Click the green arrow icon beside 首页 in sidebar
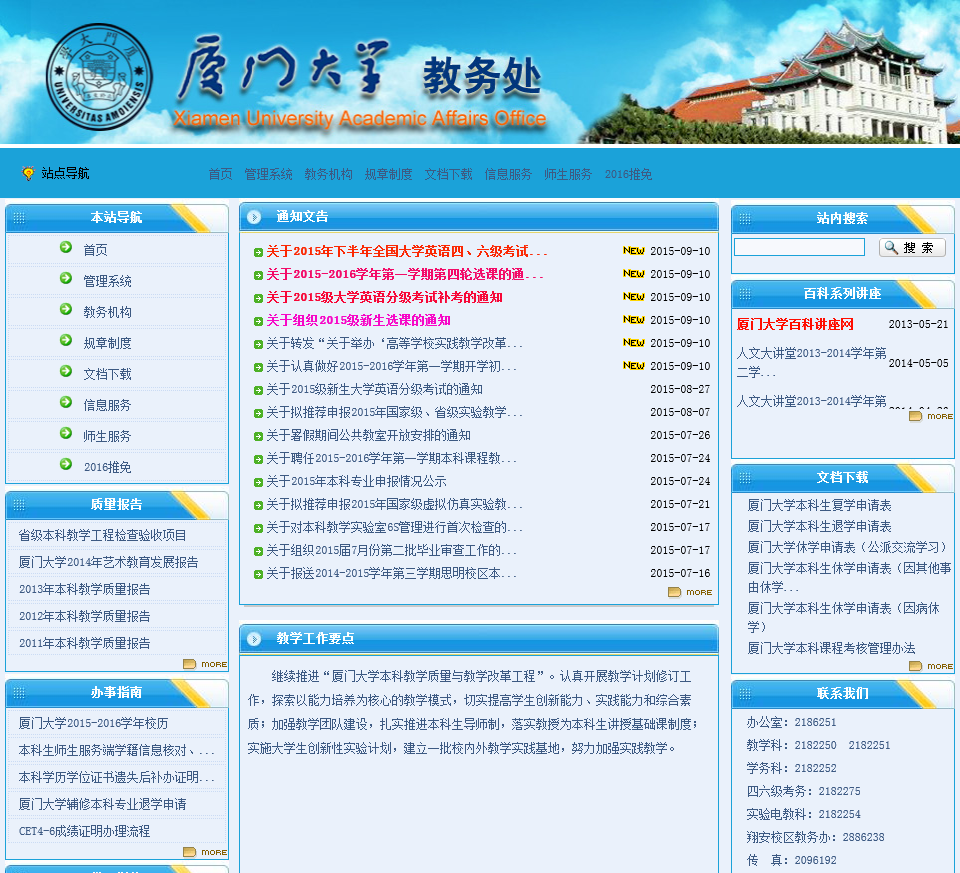This screenshot has width=960, height=873. [66, 247]
